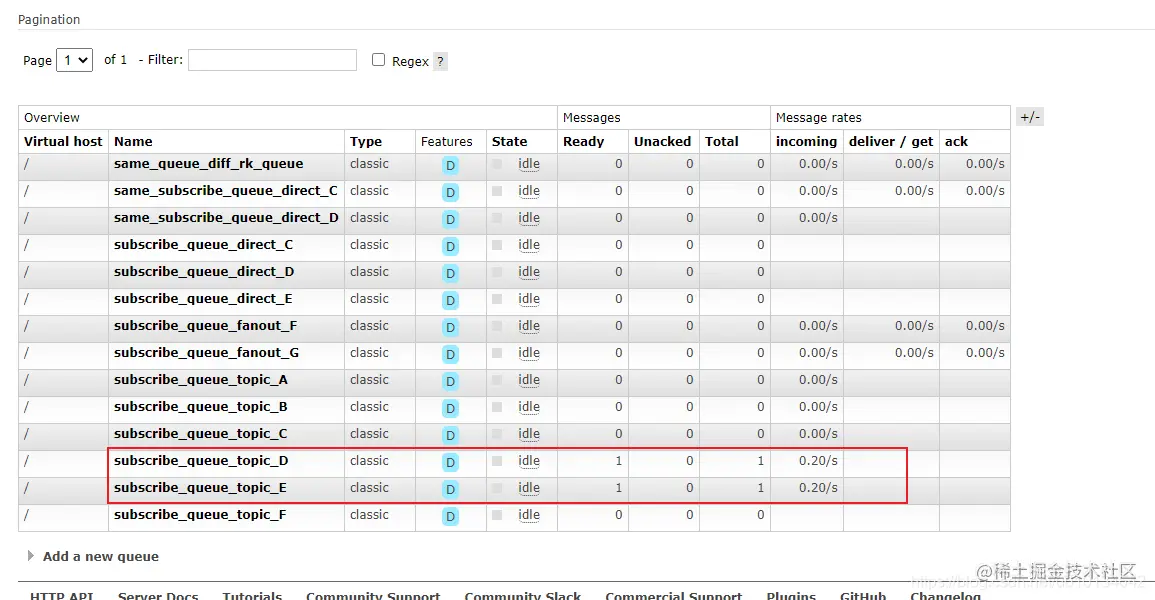The width and height of the screenshot is (1155, 600).
Task: Sort queues by State column header
Action: tap(509, 141)
